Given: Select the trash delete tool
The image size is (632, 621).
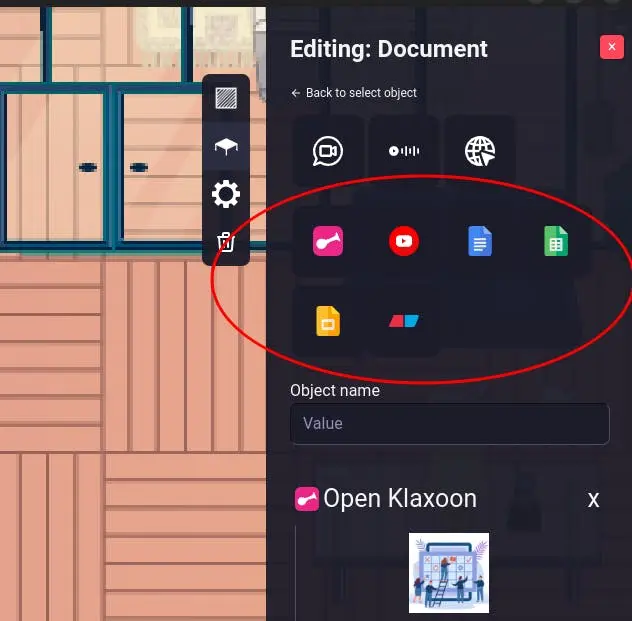Looking at the screenshot, I should coord(226,242).
